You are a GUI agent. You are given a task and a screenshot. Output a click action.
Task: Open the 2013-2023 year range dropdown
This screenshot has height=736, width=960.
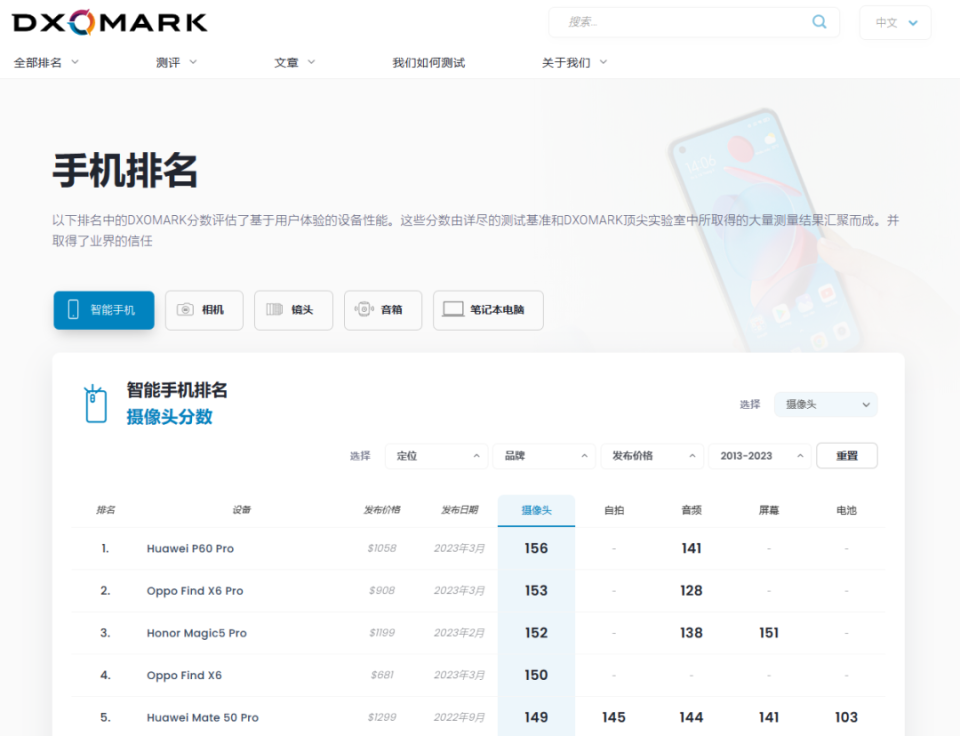click(759, 455)
